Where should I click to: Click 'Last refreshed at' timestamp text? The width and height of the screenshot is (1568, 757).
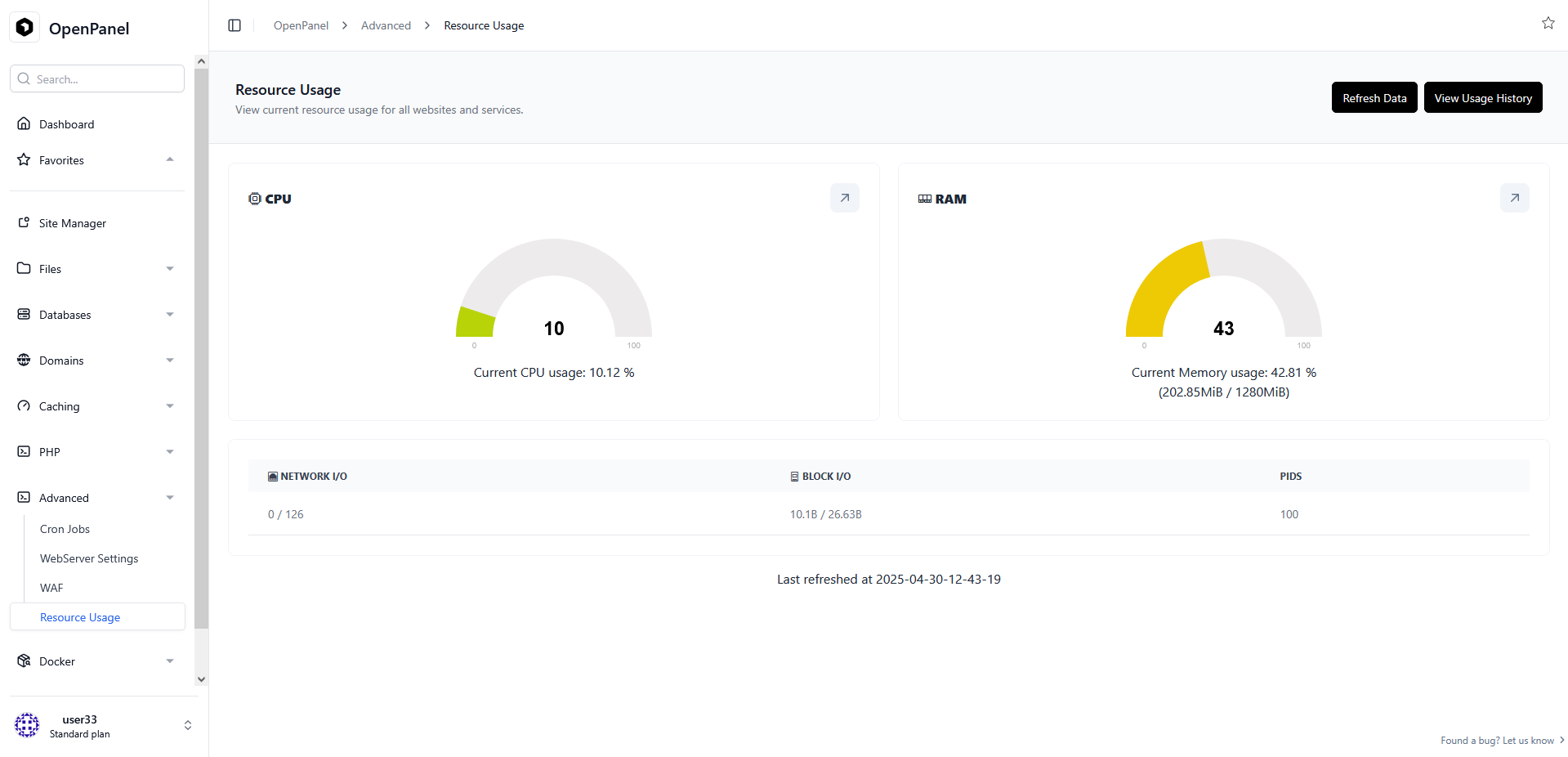[889, 579]
